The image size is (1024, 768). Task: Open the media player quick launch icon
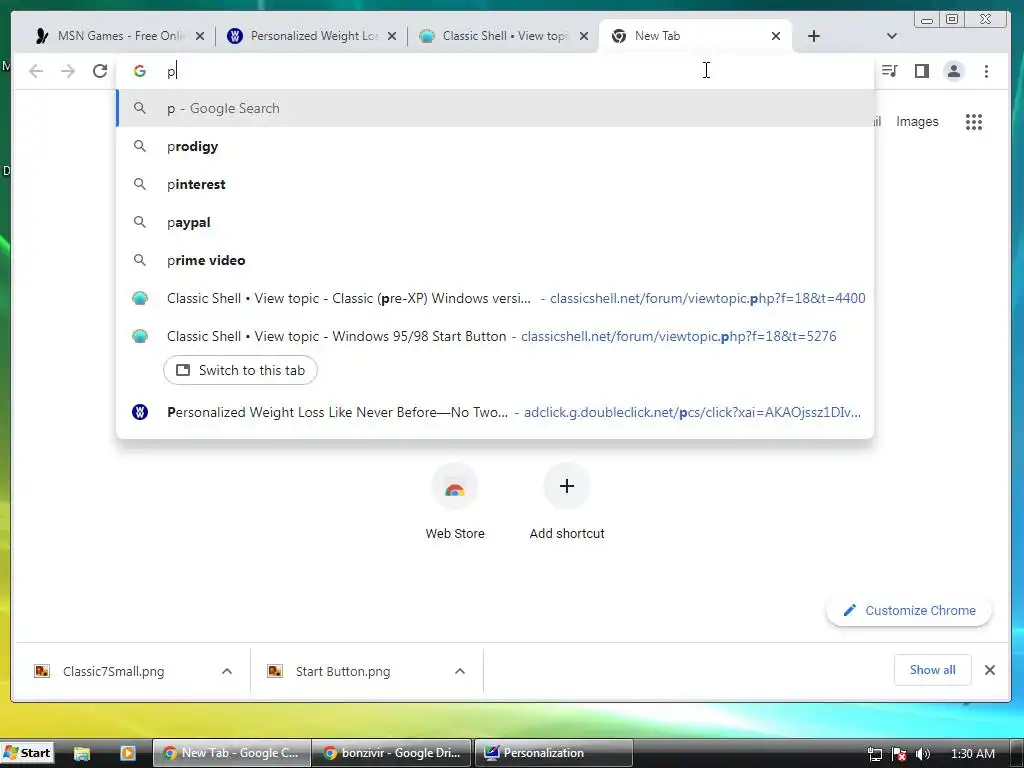[128, 754]
